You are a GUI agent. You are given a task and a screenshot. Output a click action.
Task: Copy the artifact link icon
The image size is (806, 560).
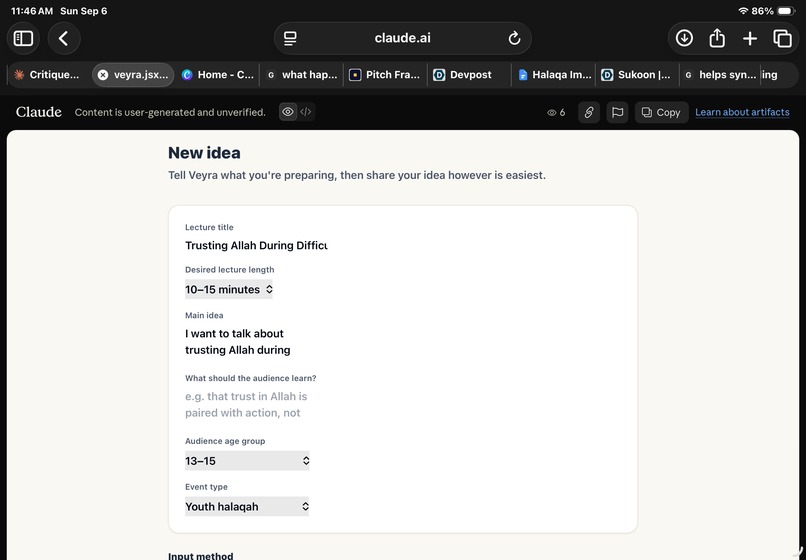589,112
